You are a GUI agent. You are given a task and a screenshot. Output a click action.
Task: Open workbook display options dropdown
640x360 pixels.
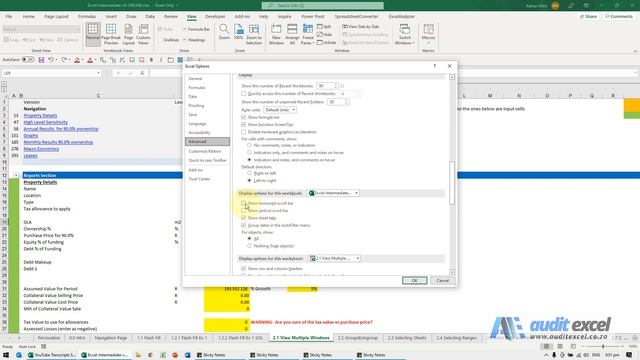coord(333,193)
